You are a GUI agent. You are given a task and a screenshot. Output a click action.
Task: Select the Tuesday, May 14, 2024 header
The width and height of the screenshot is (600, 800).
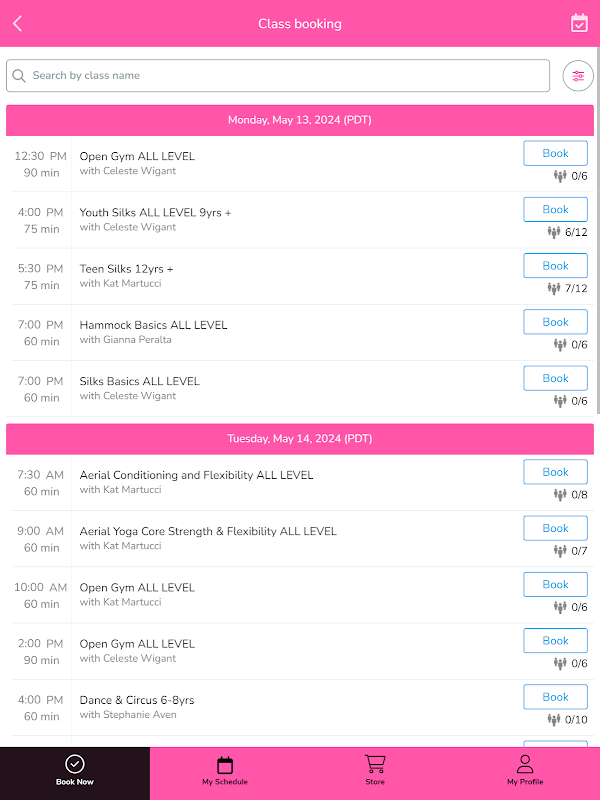tap(300, 439)
